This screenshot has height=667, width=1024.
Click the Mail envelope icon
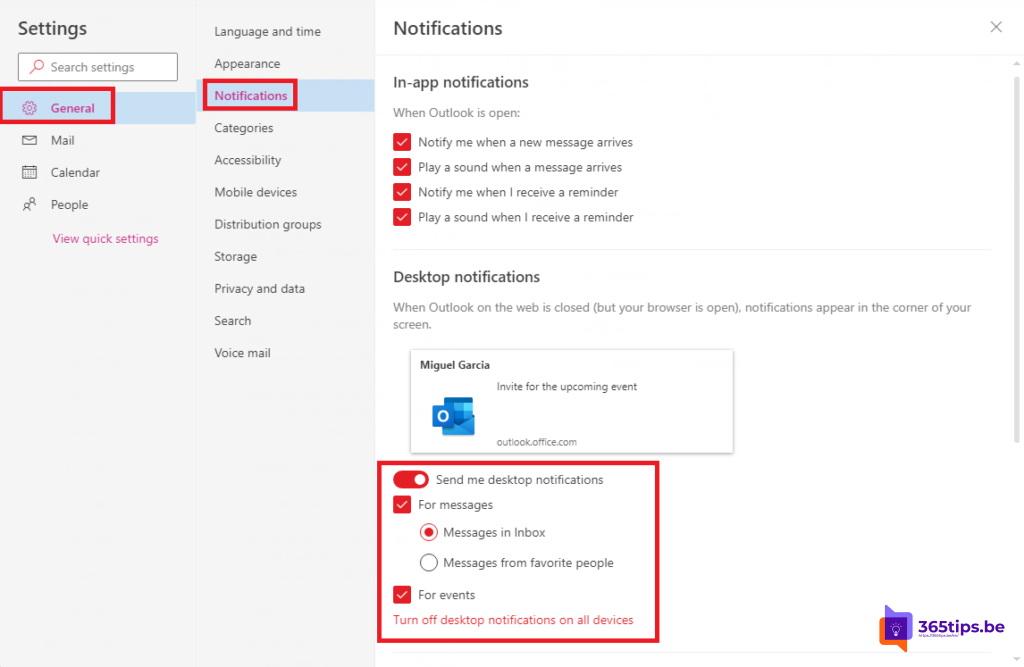(30, 141)
